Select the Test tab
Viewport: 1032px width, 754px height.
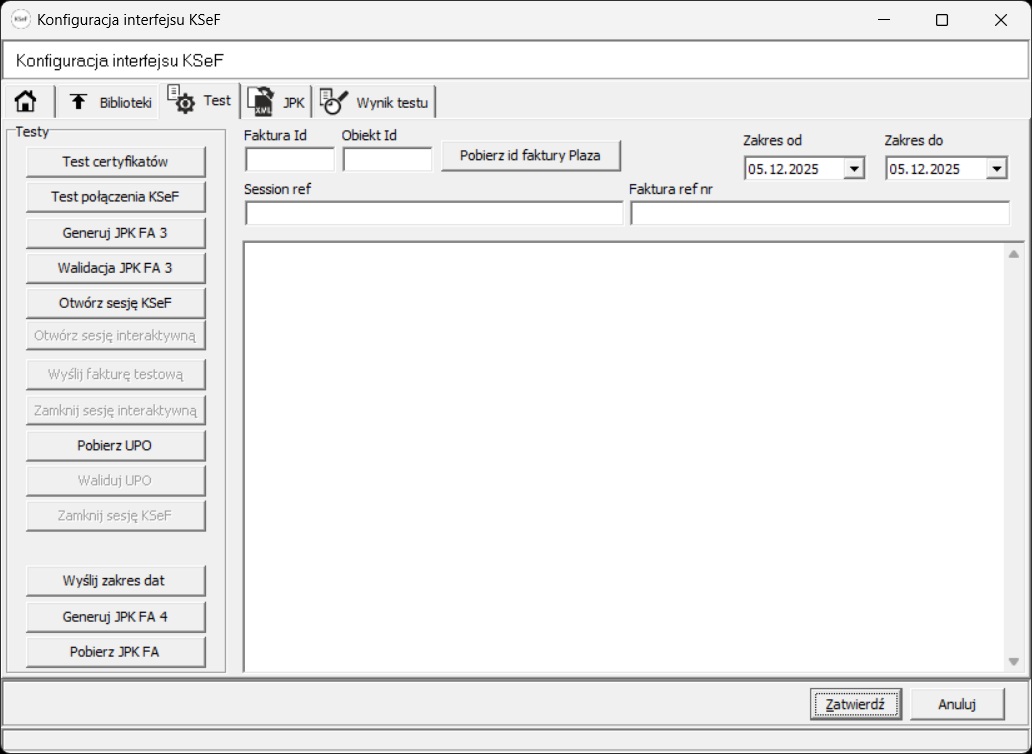point(199,101)
